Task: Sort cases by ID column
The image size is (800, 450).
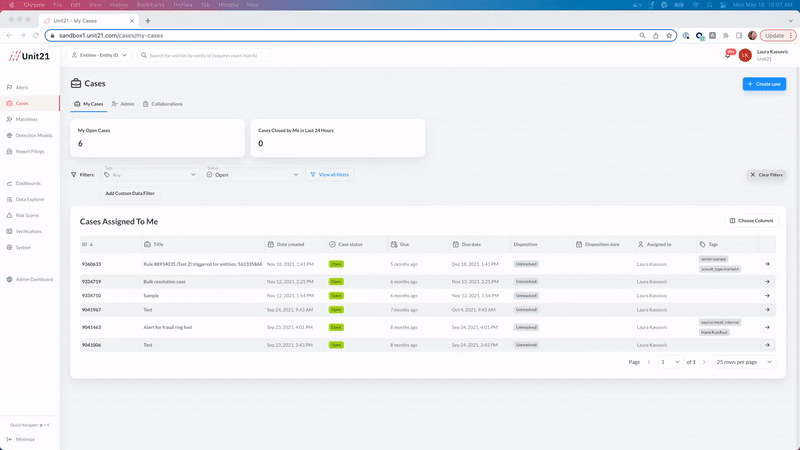Action: pyautogui.click(x=88, y=244)
